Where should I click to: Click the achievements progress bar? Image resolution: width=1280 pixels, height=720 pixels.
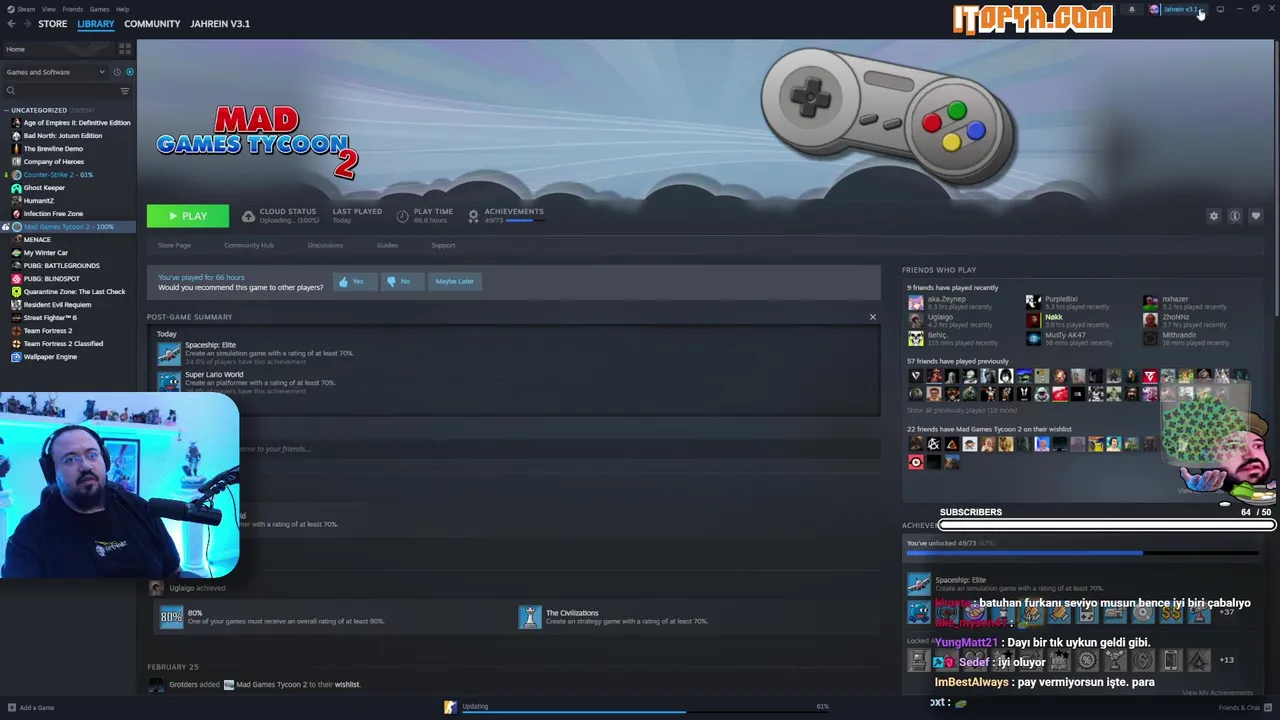tap(1082, 552)
